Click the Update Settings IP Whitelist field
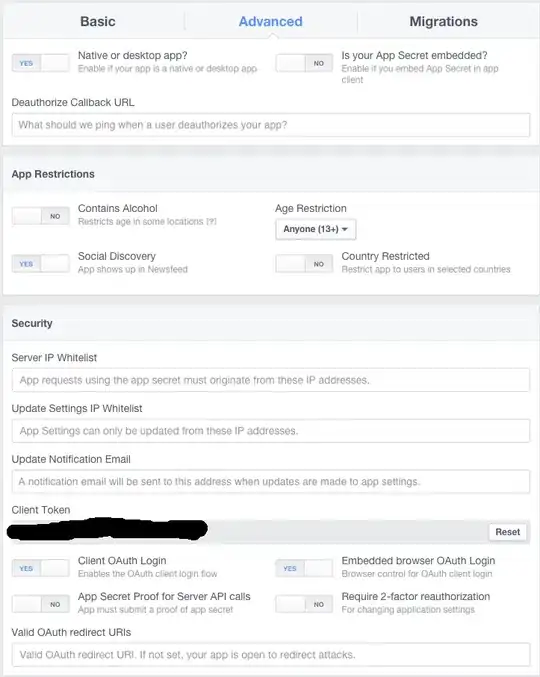 pyautogui.click(x=271, y=431)
